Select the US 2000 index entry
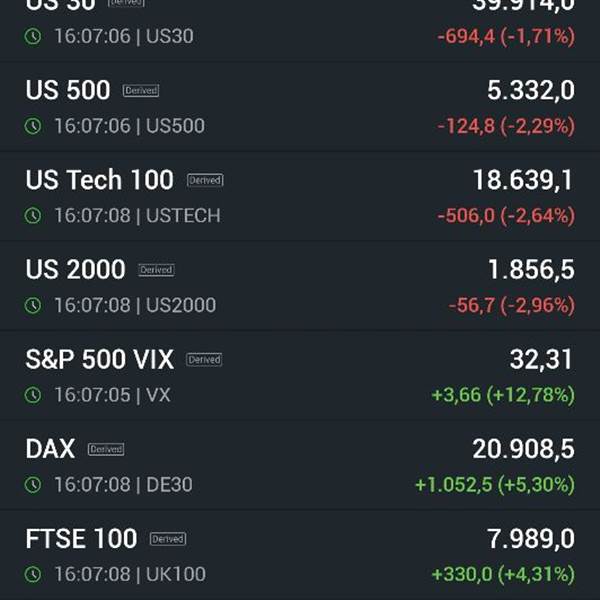Image resolution: width=600 pixels, height=600 pixels. pyautogui.click(x=300, y=286)
